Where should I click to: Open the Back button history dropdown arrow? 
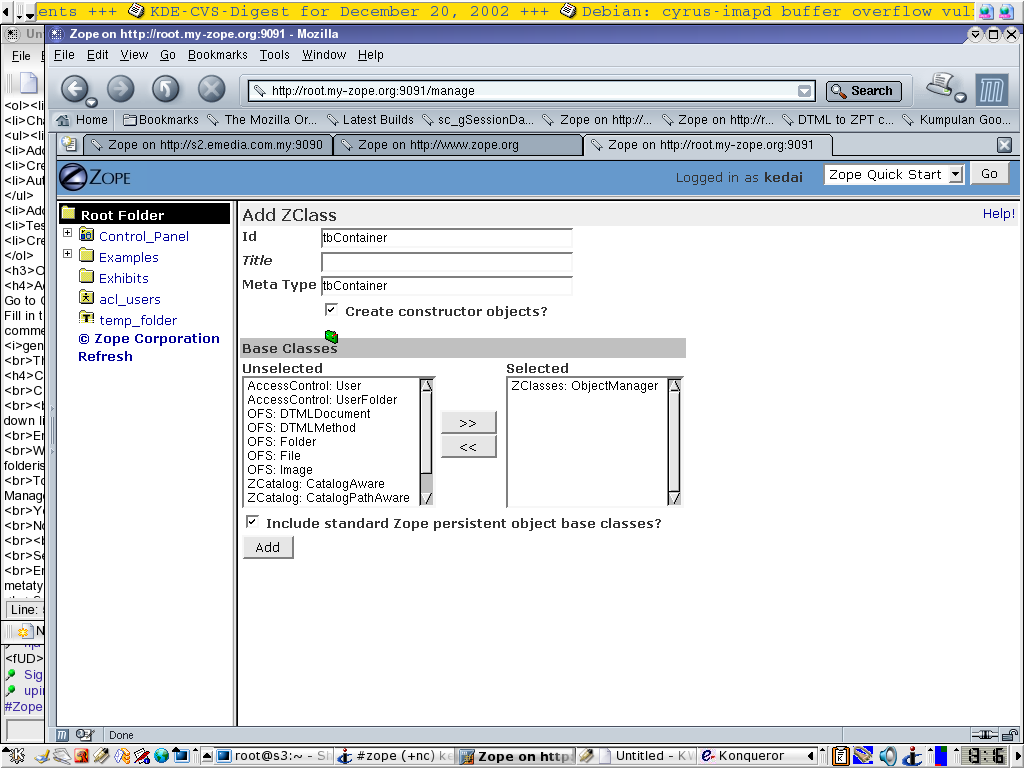pos(91,102)
